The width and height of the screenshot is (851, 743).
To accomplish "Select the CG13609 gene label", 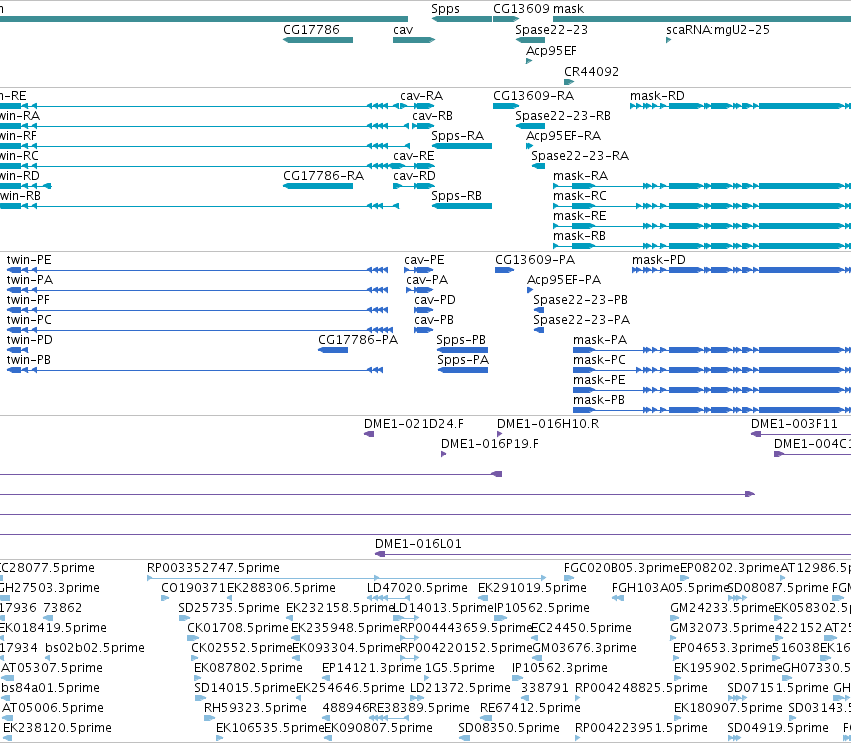I will click(x=521, y=9).
